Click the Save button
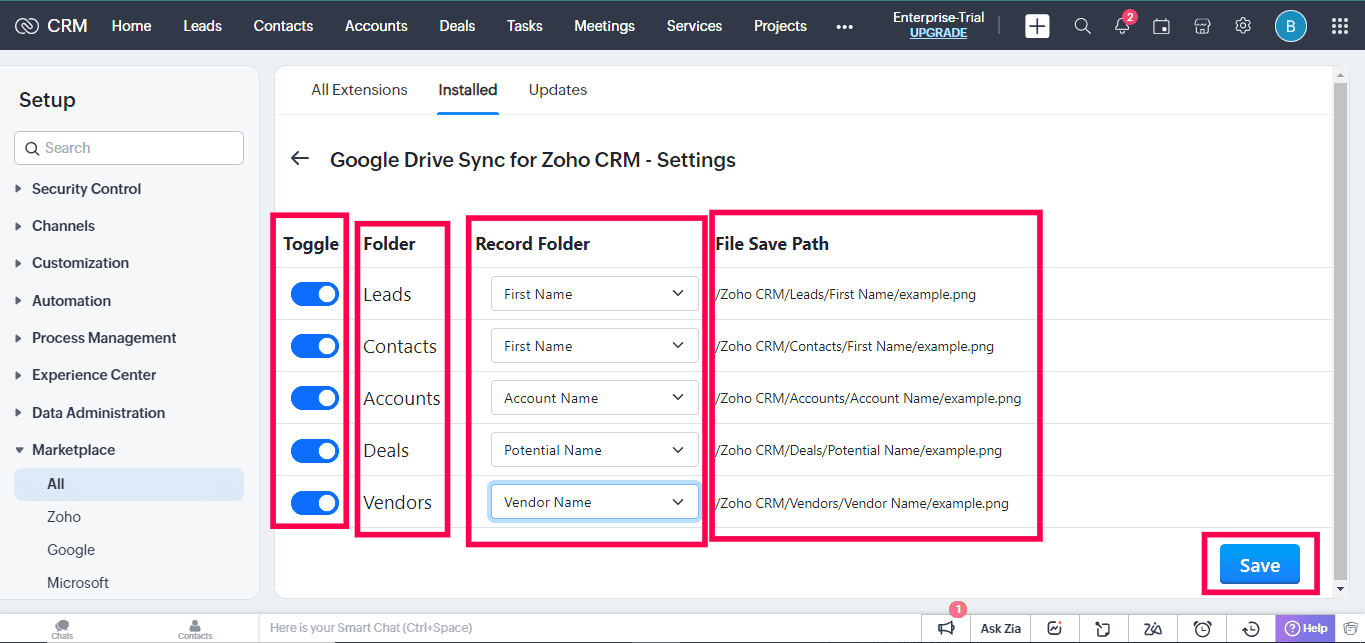Image resolution: width=1365 pixels, height=643 pixels. pos(1259,565)
